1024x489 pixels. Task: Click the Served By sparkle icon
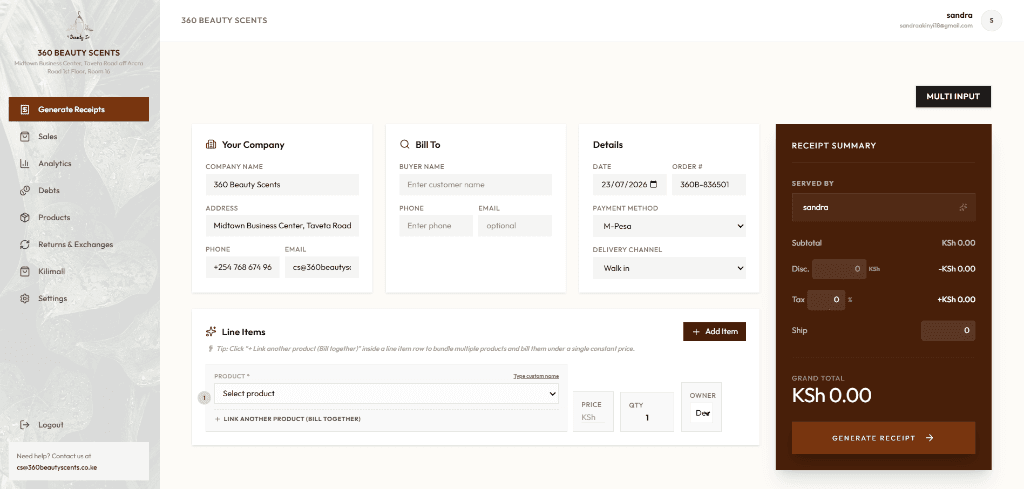click(x=963, y=207)
